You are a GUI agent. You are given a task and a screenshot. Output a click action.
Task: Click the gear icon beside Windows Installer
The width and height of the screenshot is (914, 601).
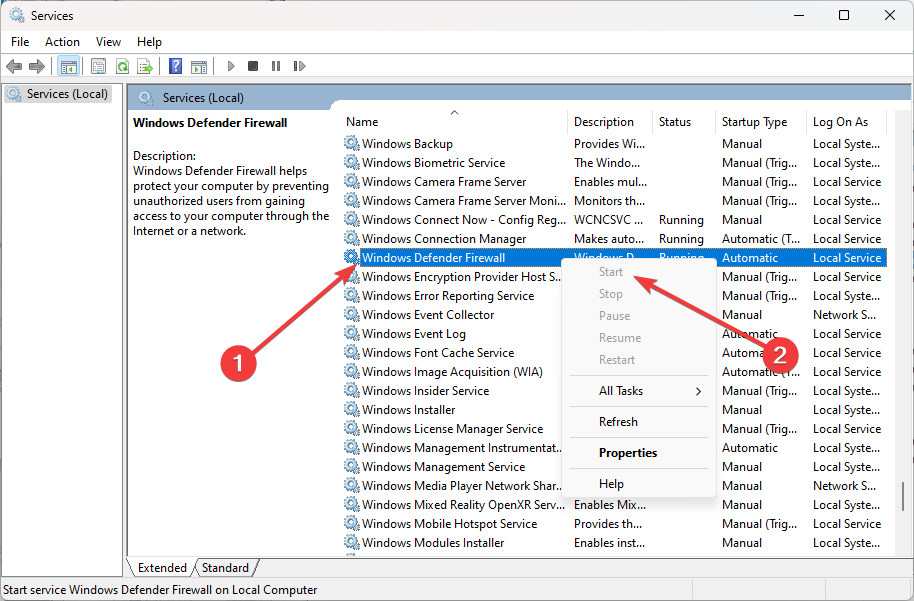[351, 409]
